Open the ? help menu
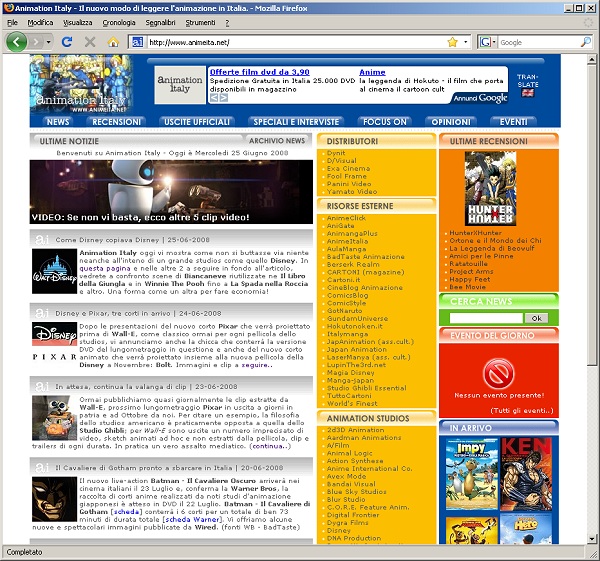 [227, 23]
